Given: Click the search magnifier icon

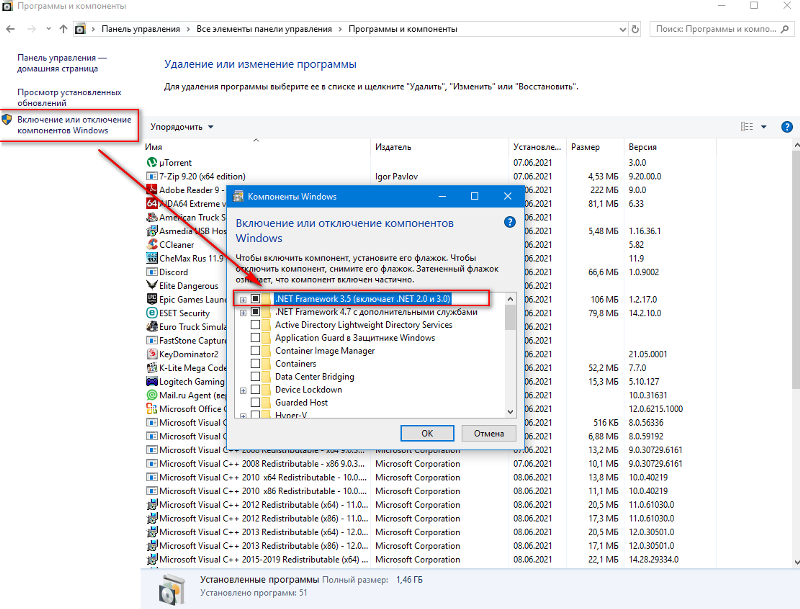Looking at the screenshot, I should point(785,30).
